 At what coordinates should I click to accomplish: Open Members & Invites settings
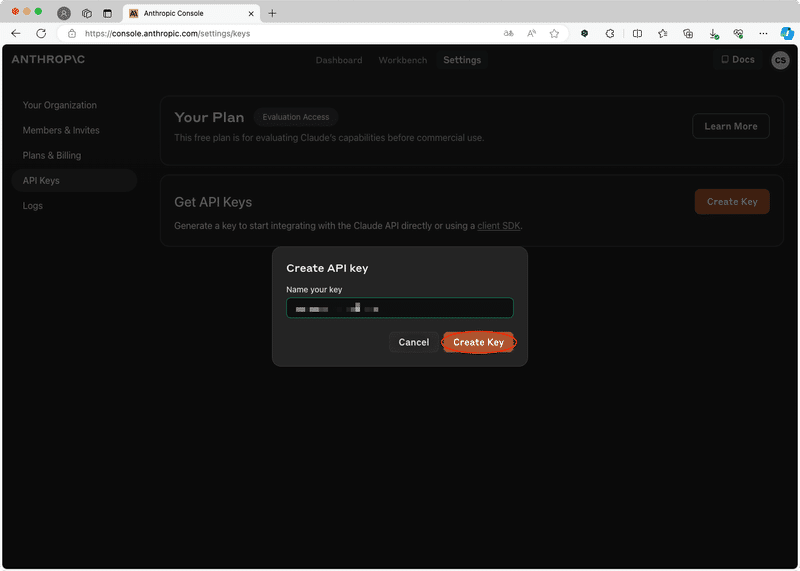pos(61,130)
